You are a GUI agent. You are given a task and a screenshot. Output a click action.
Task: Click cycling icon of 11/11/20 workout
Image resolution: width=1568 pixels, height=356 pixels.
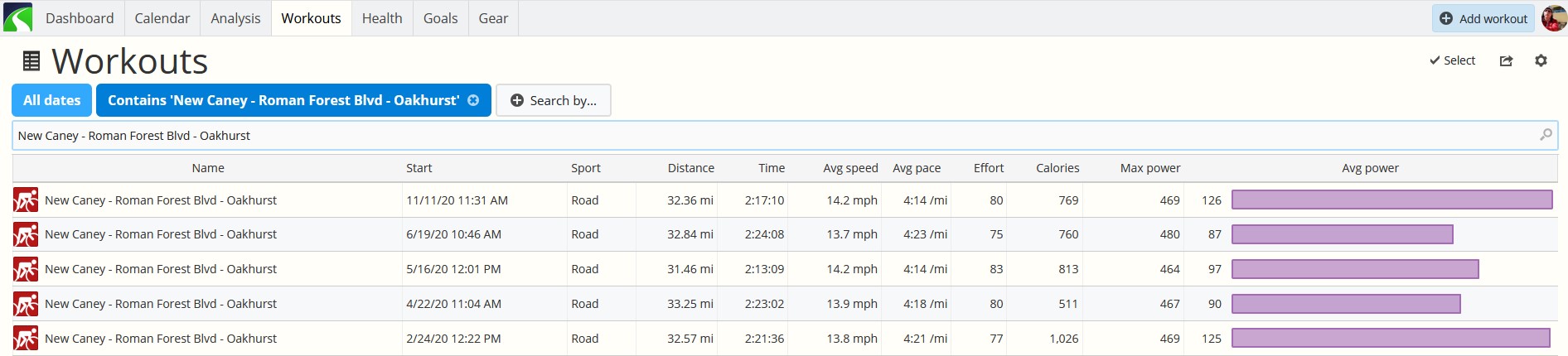[26, 200]
